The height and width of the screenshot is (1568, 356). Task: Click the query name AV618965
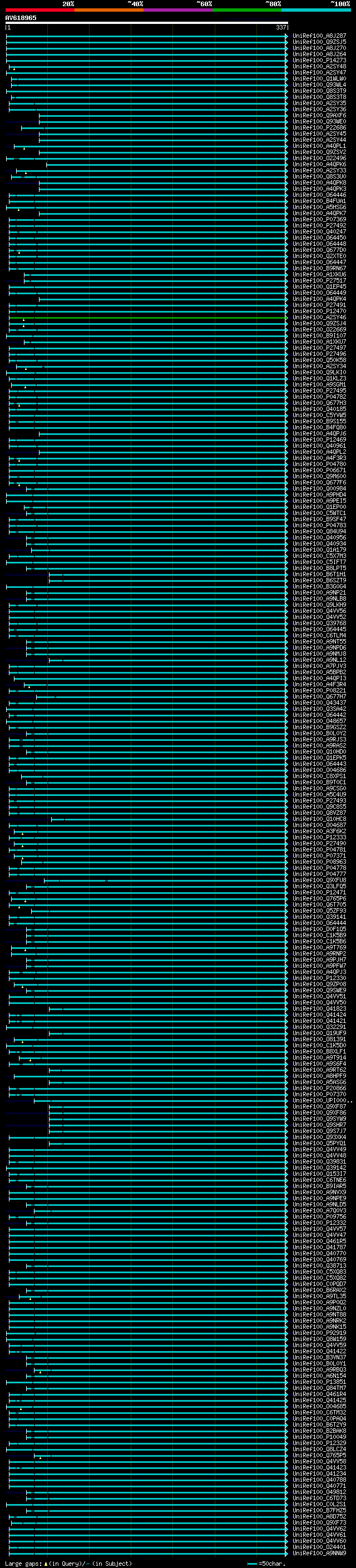(21, 18)
